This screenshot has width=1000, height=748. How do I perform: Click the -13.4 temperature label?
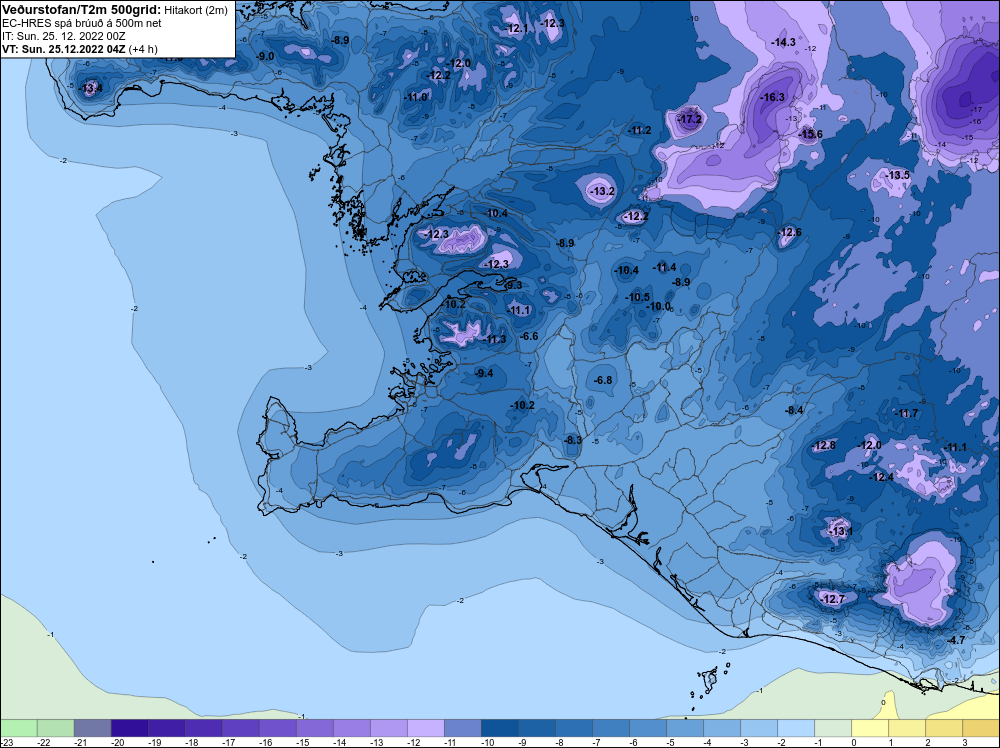click(x=90, y=87)
